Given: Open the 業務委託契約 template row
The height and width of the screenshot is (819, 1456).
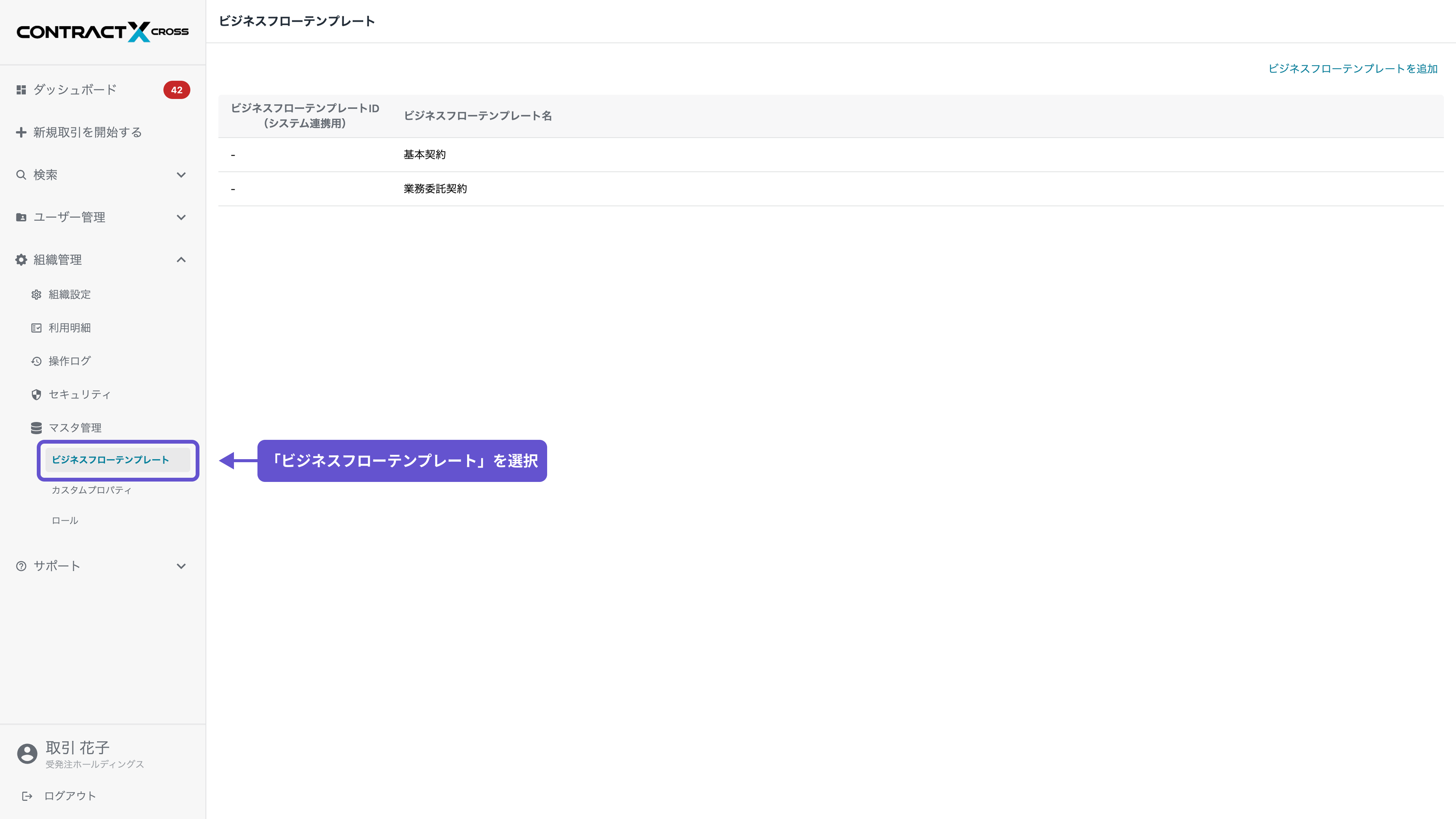Looking at the screenshot, I should (x=435, y=189).
